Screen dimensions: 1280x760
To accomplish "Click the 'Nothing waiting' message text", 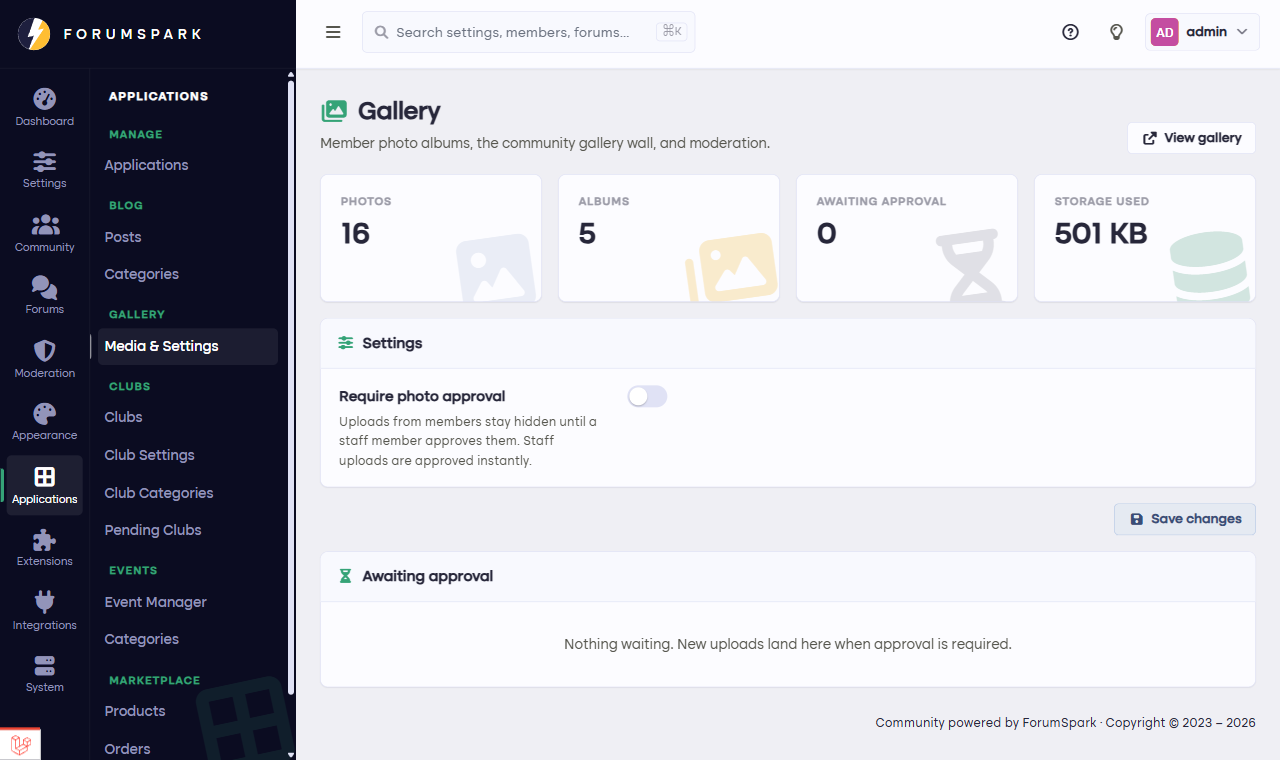I will pos(788,644).
